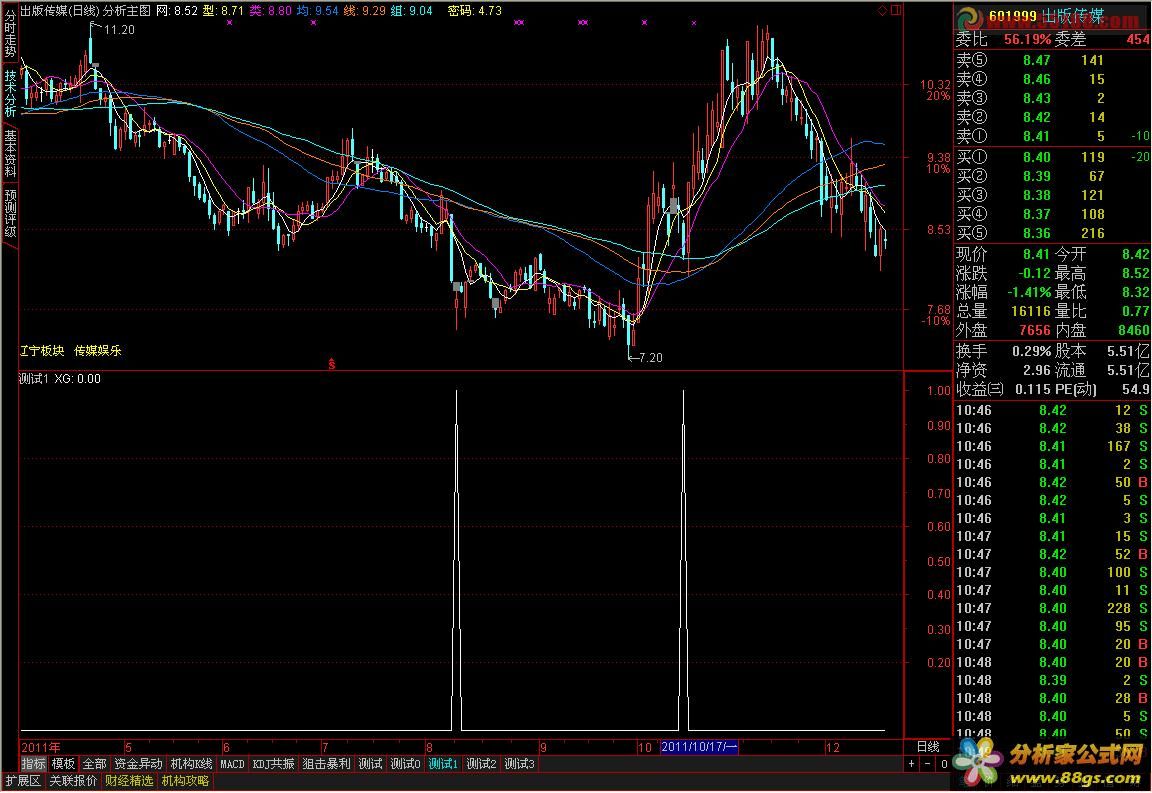Click the 7.20 low price label
The image size is (1152, 793).
tap(650, 358)
